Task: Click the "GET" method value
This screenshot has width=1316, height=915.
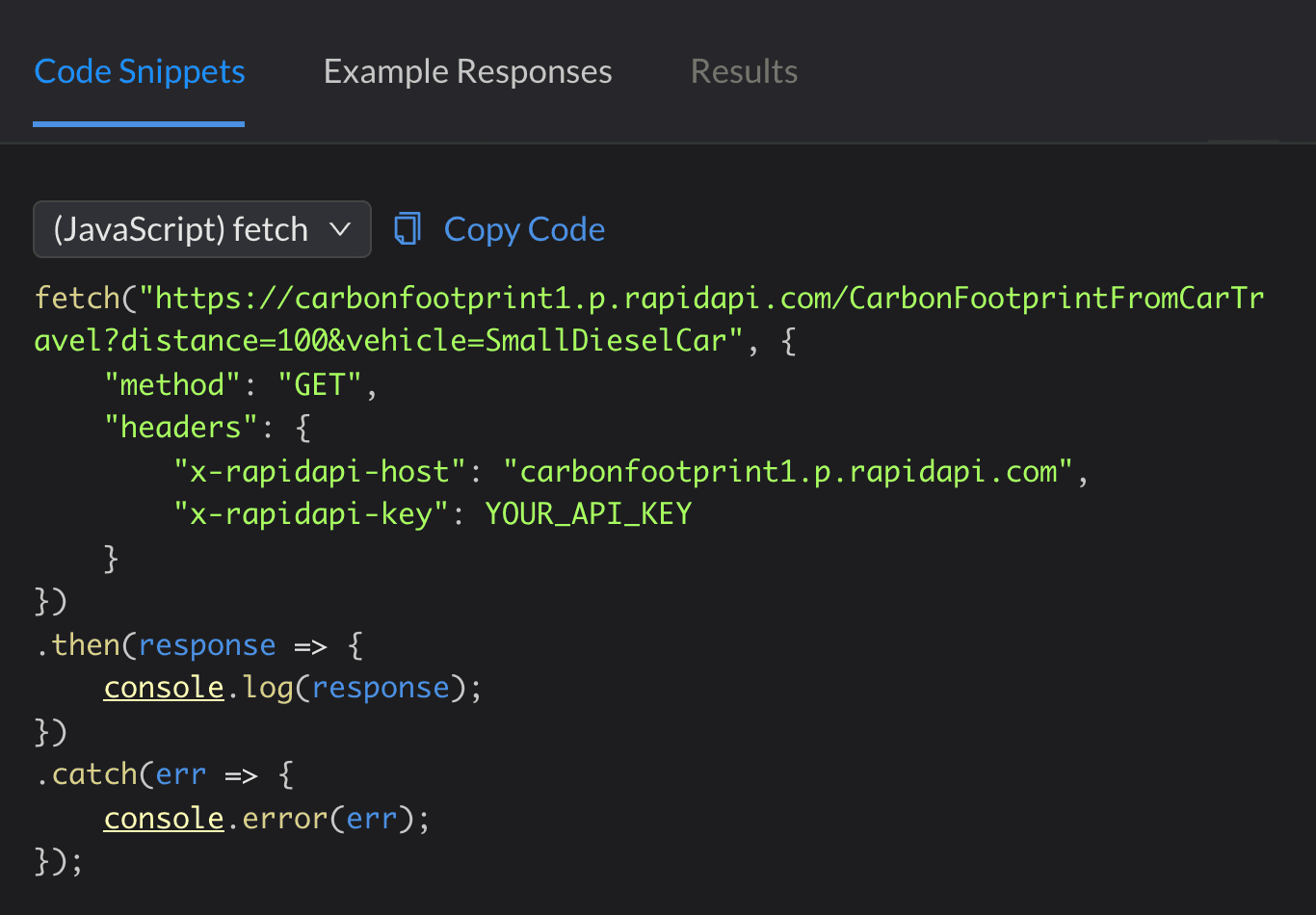Action: pos(319,384)
